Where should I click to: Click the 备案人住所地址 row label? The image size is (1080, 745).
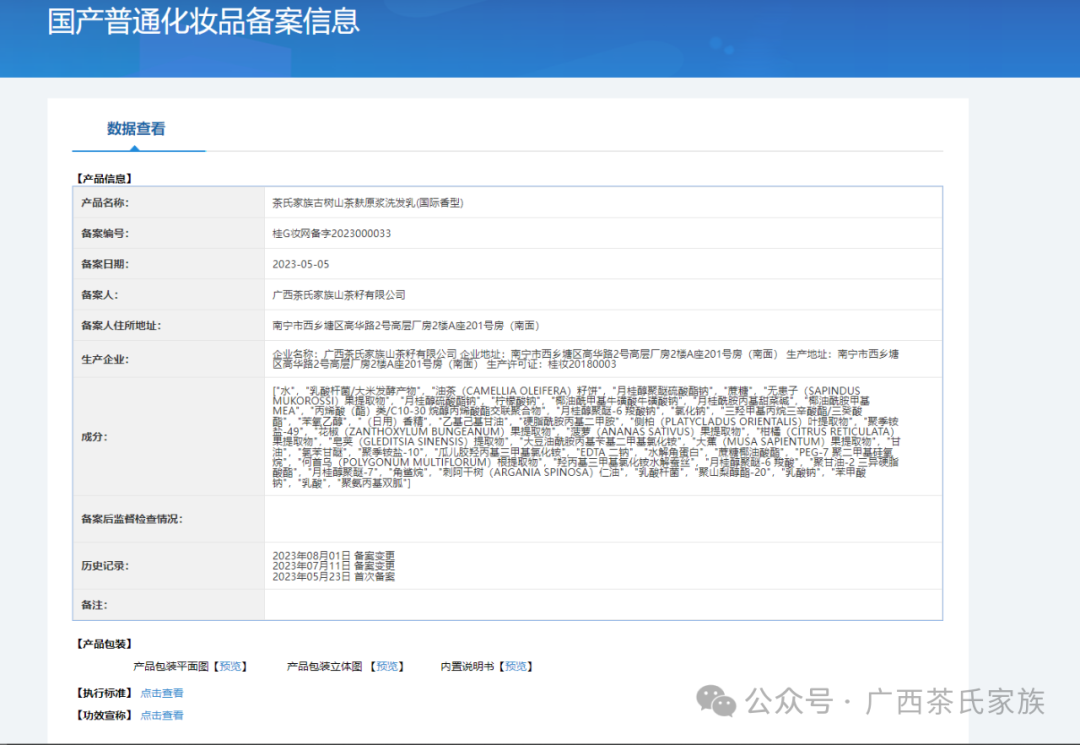coord(121,325)
